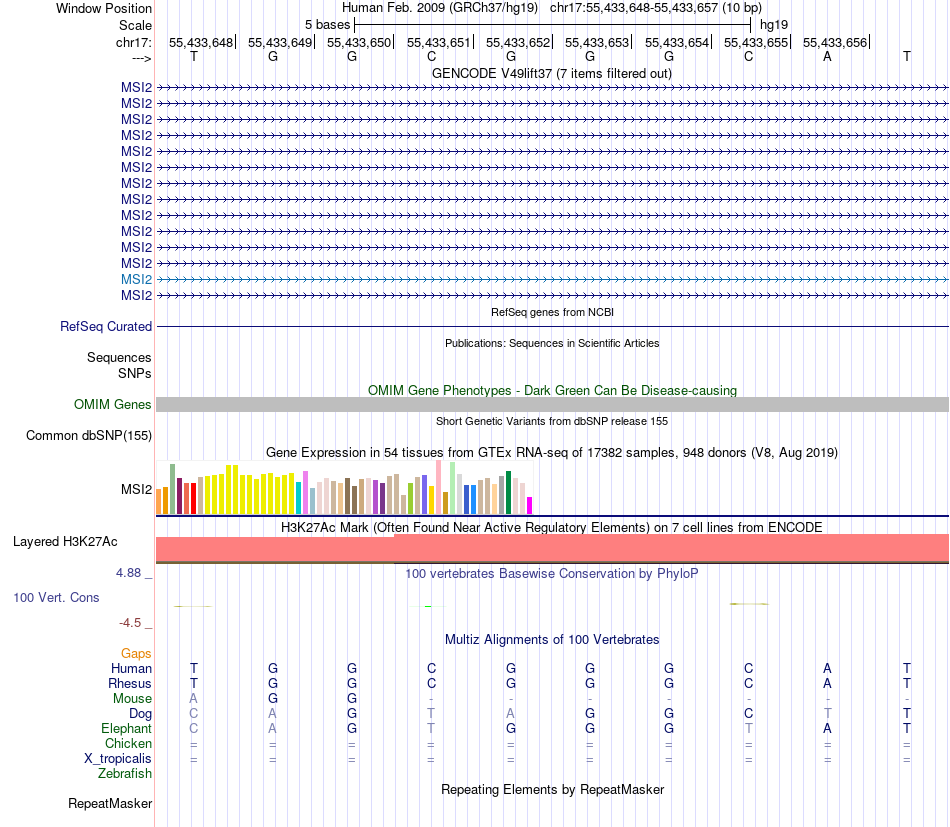
Task: Click the 5 bases scale bar
Action: click(552, 25)
